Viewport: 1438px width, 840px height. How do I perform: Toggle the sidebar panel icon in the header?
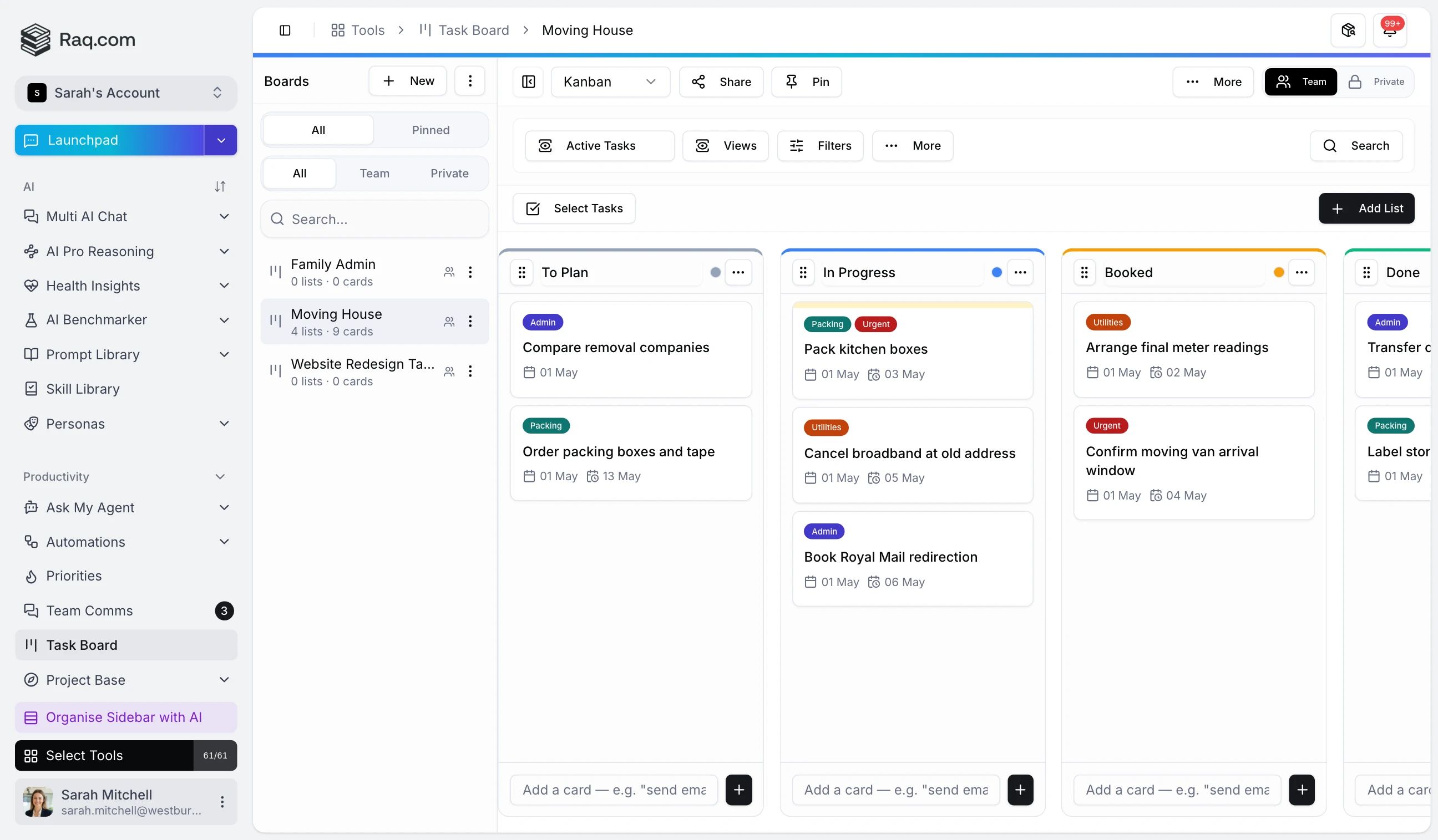285,30
